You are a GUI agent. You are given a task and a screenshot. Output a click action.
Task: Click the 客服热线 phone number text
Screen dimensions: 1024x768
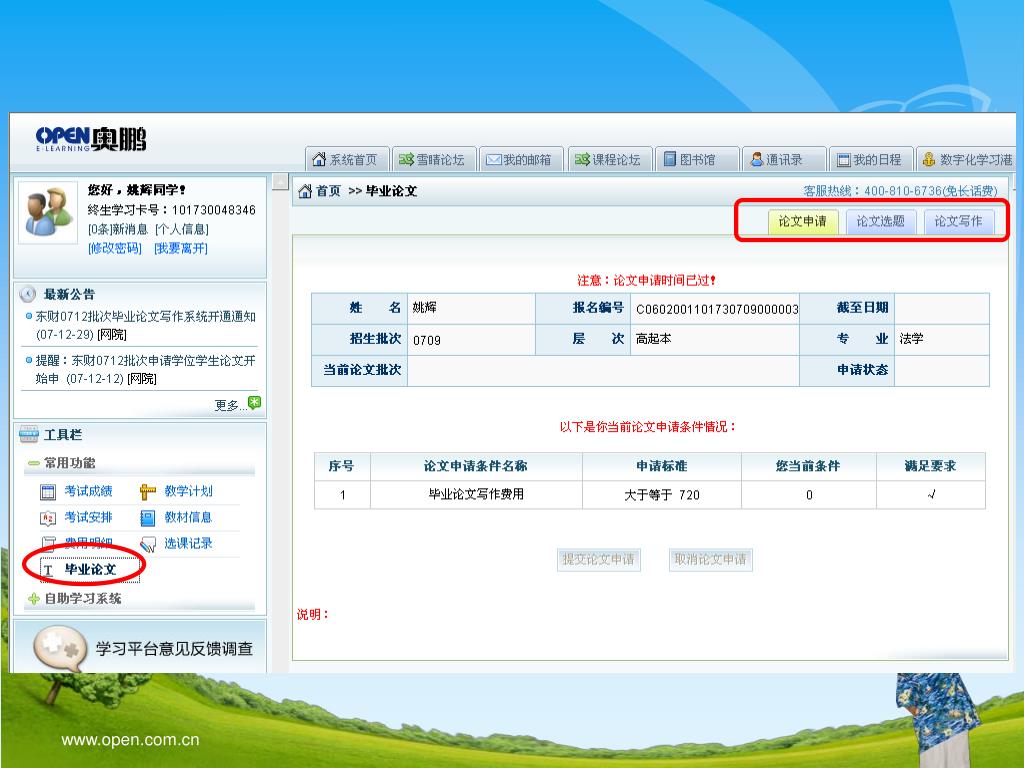(900, 191)
